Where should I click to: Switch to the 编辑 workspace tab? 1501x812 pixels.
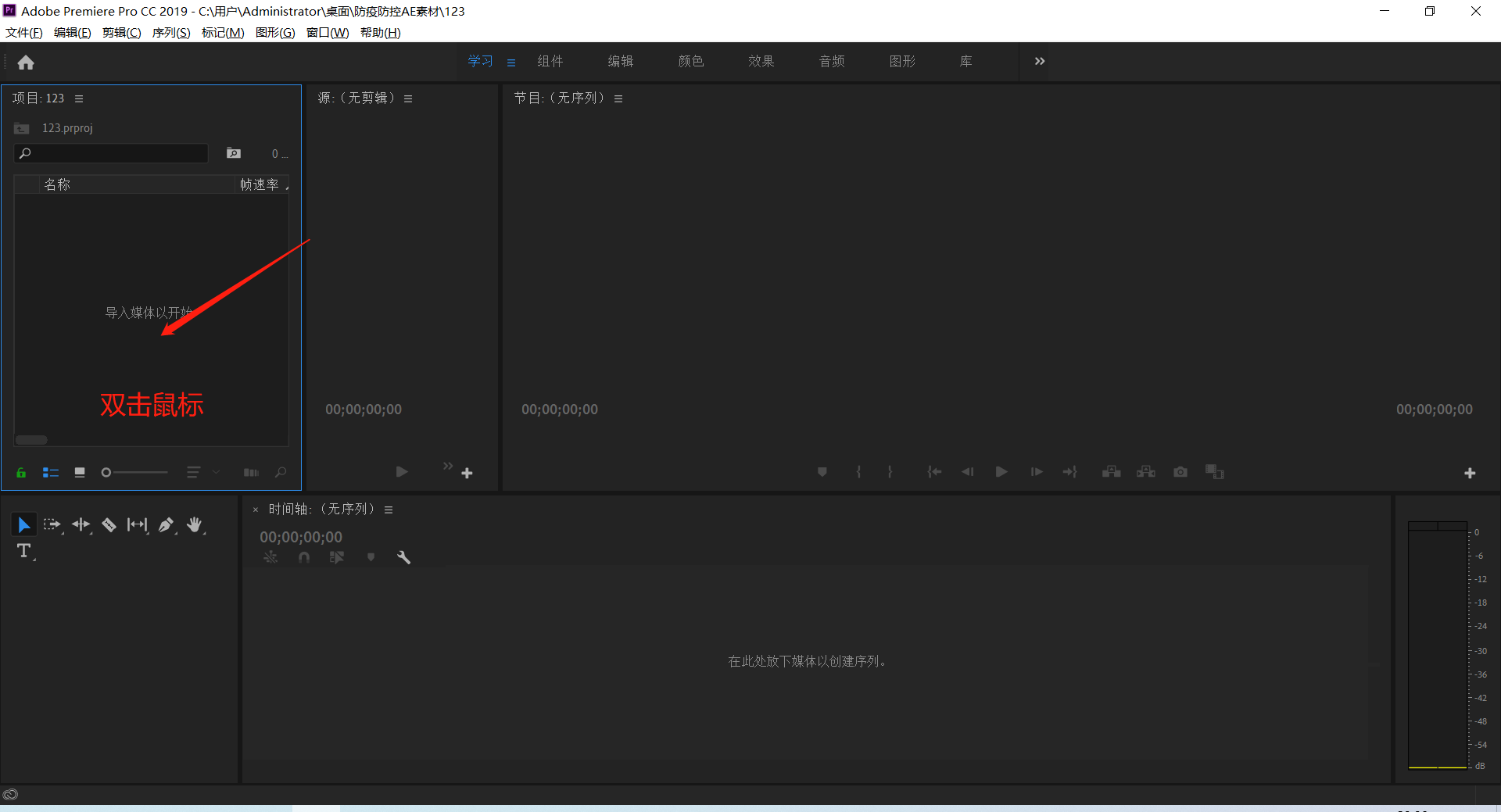(621, 61)
